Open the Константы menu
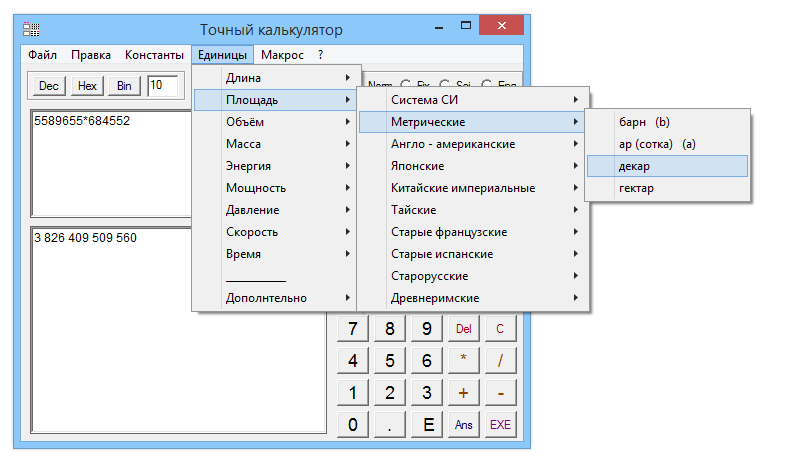Image resolution: width=805 pixels, height=473 pixels. (x=154, y=55)
